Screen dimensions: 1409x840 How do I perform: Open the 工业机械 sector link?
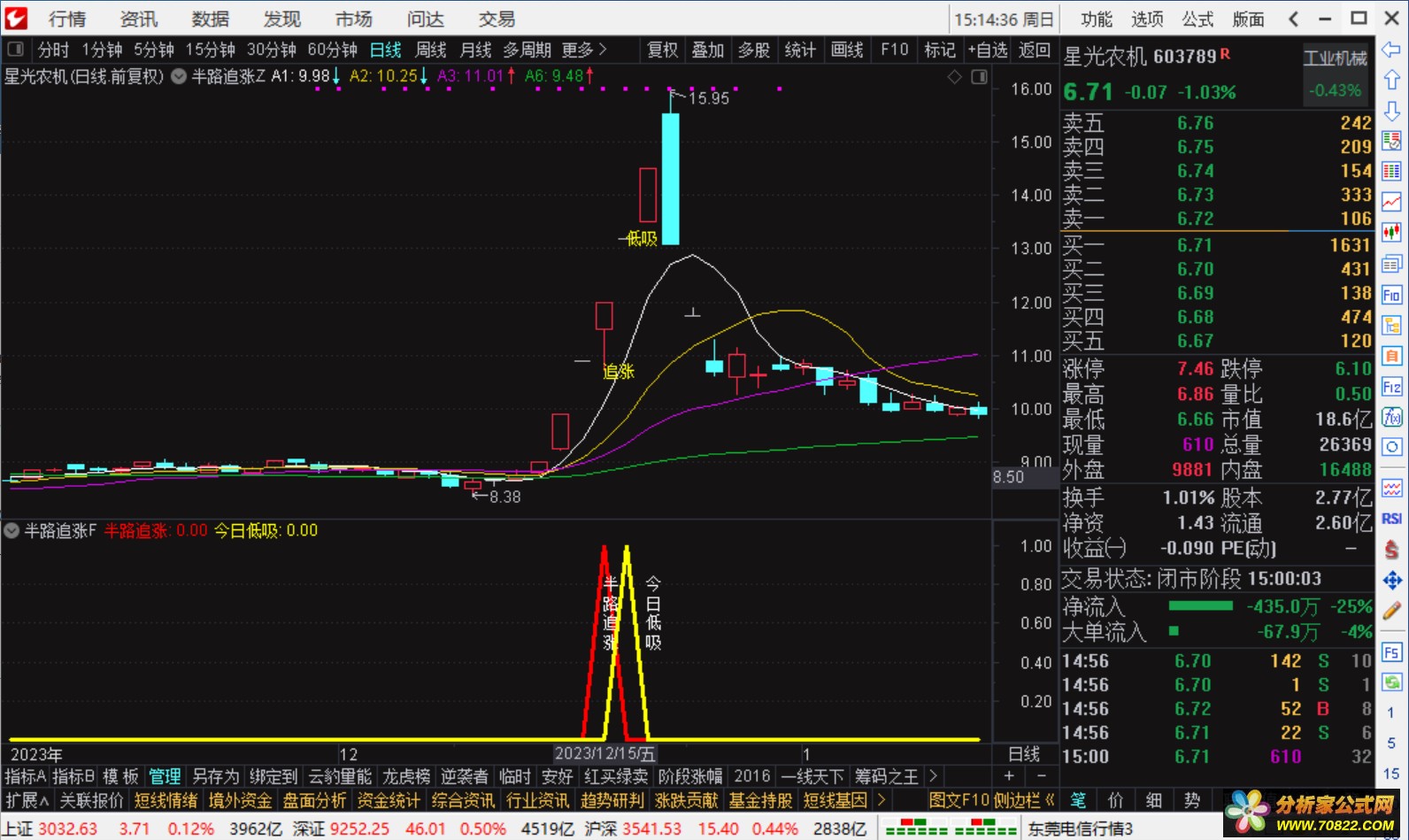[x=1336, y=58]
